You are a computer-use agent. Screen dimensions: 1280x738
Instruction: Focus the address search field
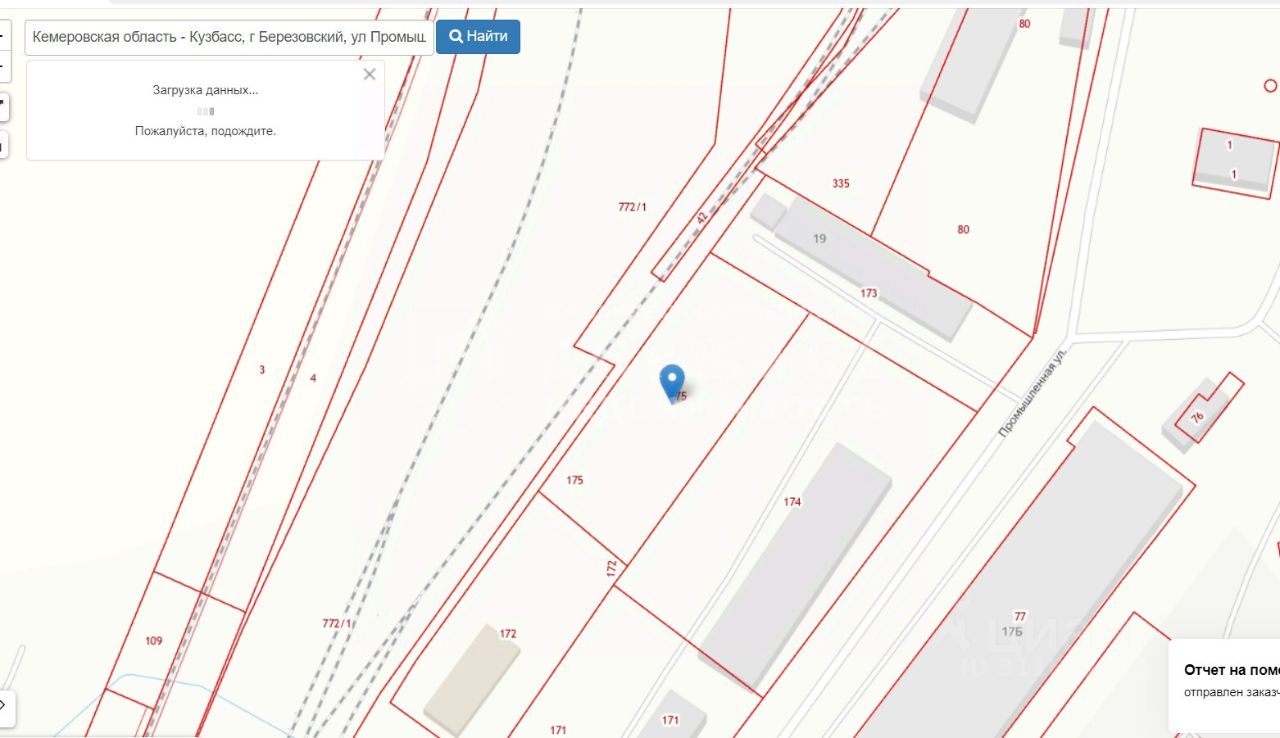pos(229,37)
